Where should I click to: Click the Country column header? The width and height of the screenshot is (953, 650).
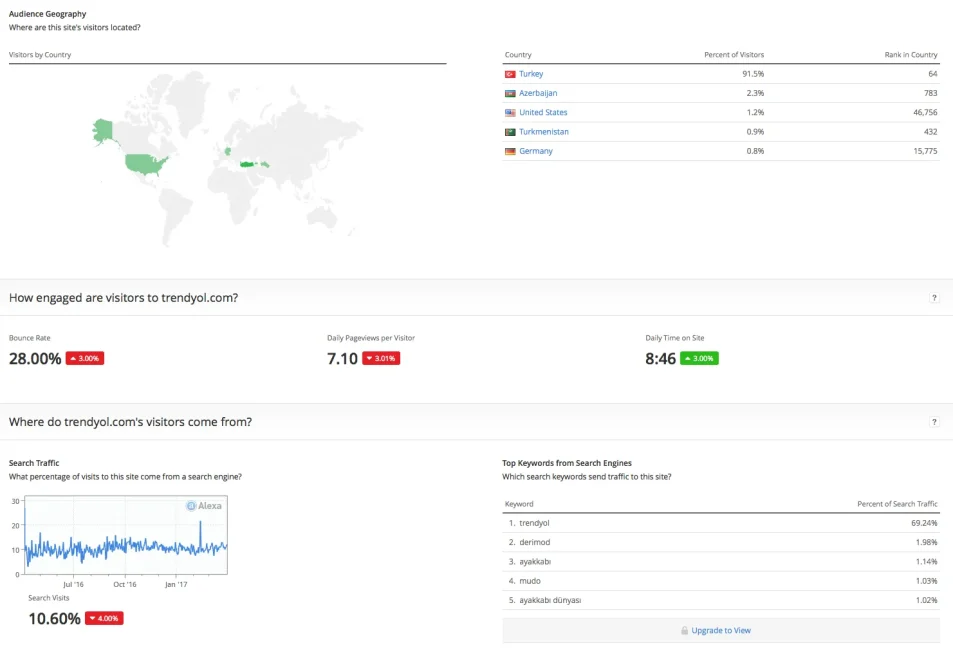pyautogui.click(x=518, y=55)
